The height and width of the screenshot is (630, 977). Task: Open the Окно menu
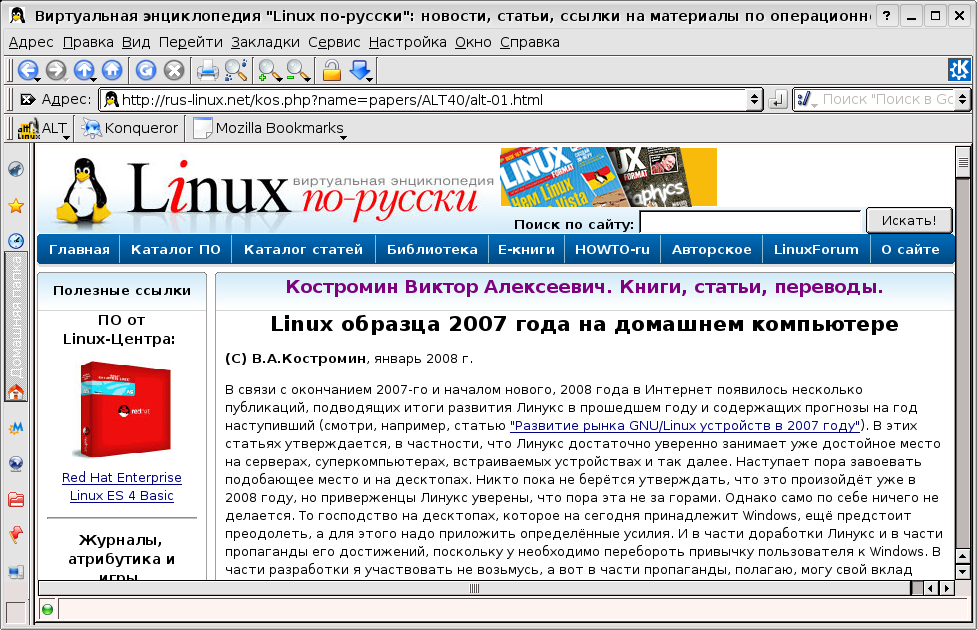point(473,42)
